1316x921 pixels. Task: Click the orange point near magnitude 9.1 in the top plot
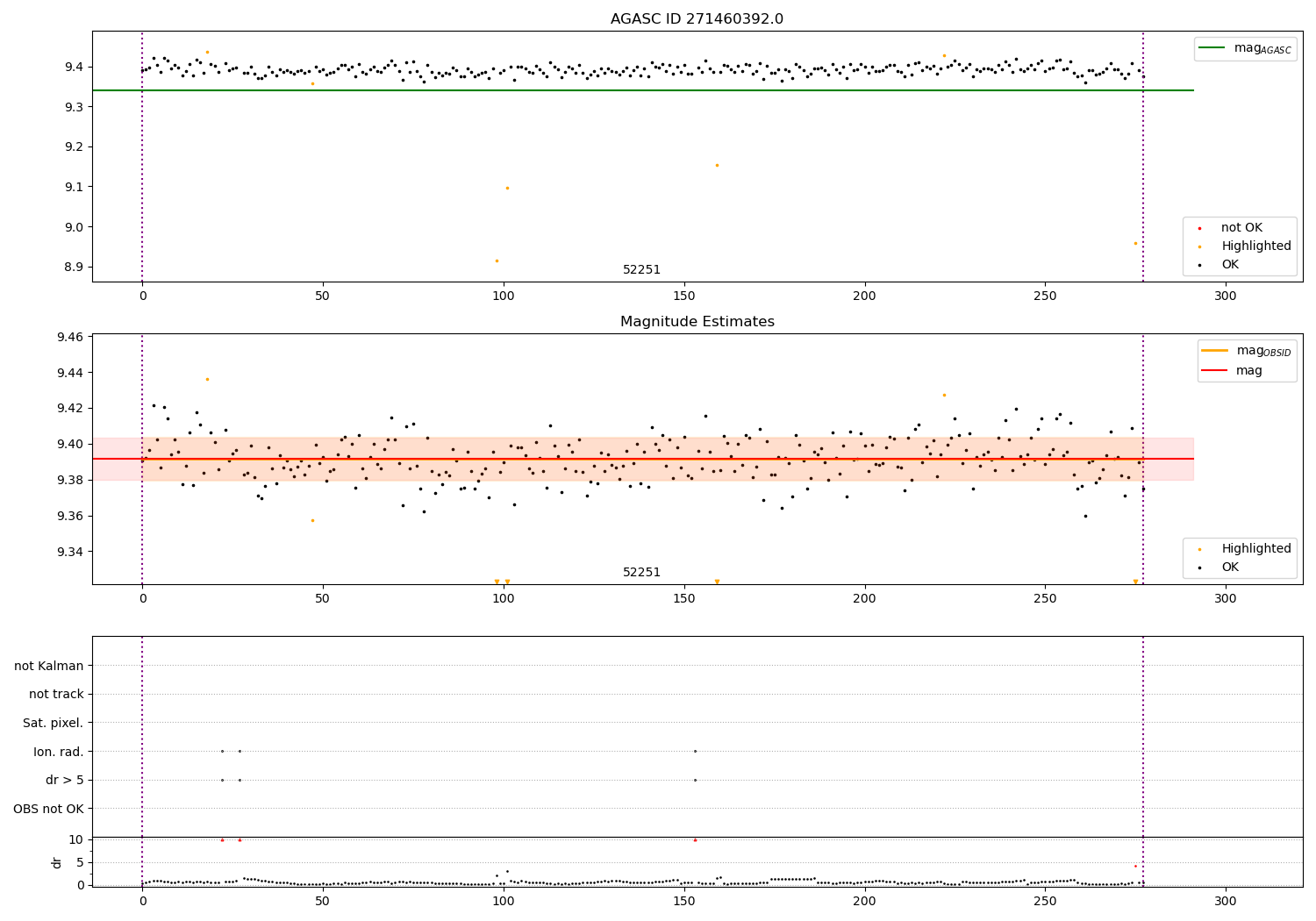pos(507,188)
